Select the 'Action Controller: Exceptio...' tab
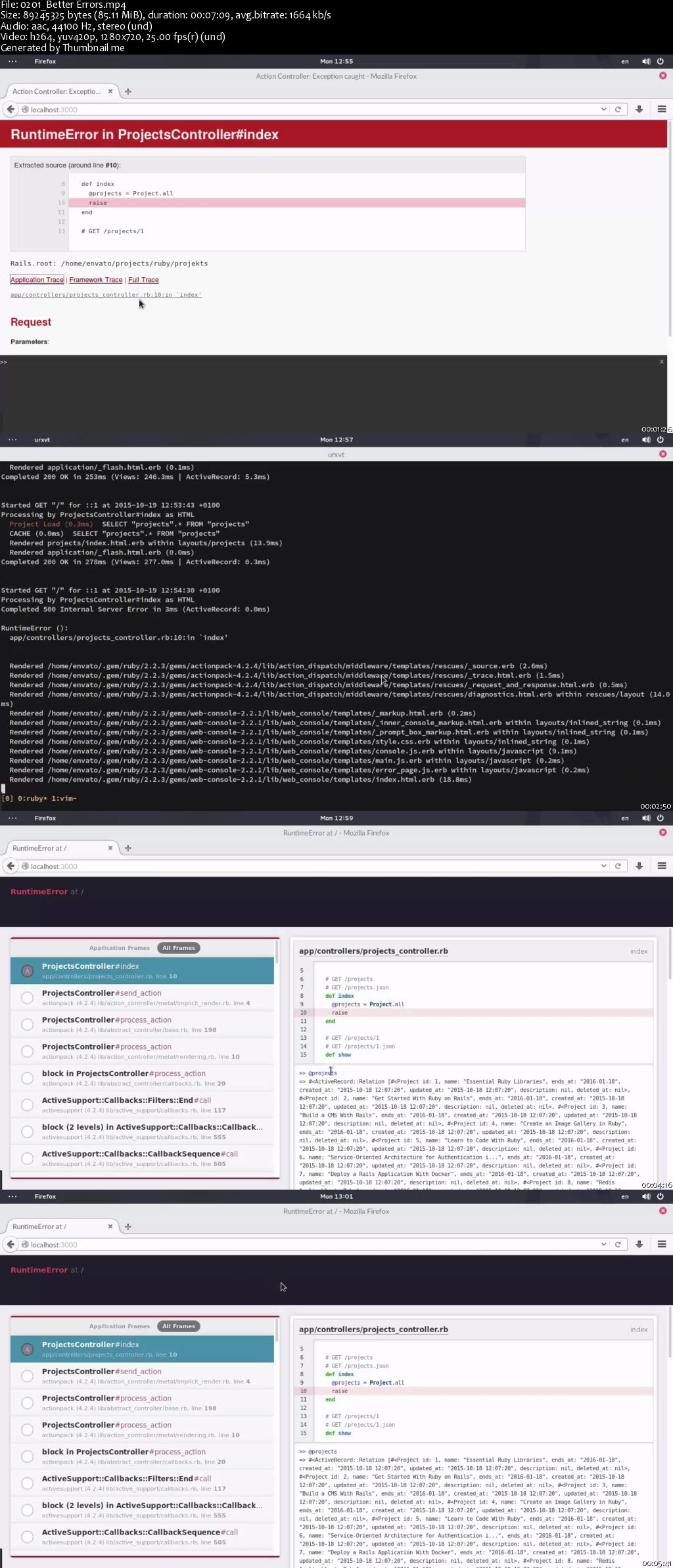 click(x=61, y=91)
